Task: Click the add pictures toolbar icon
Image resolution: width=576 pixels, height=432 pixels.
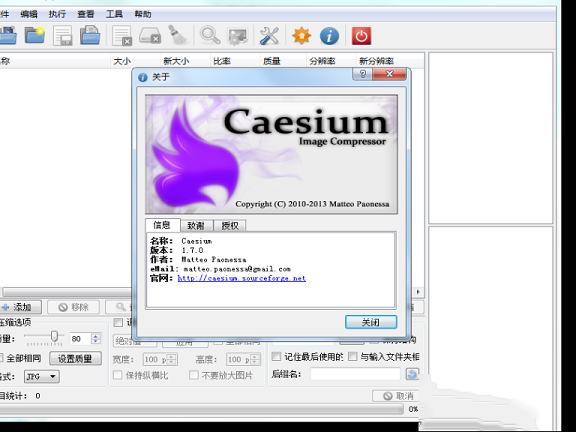Action: [x=7, y=36]
